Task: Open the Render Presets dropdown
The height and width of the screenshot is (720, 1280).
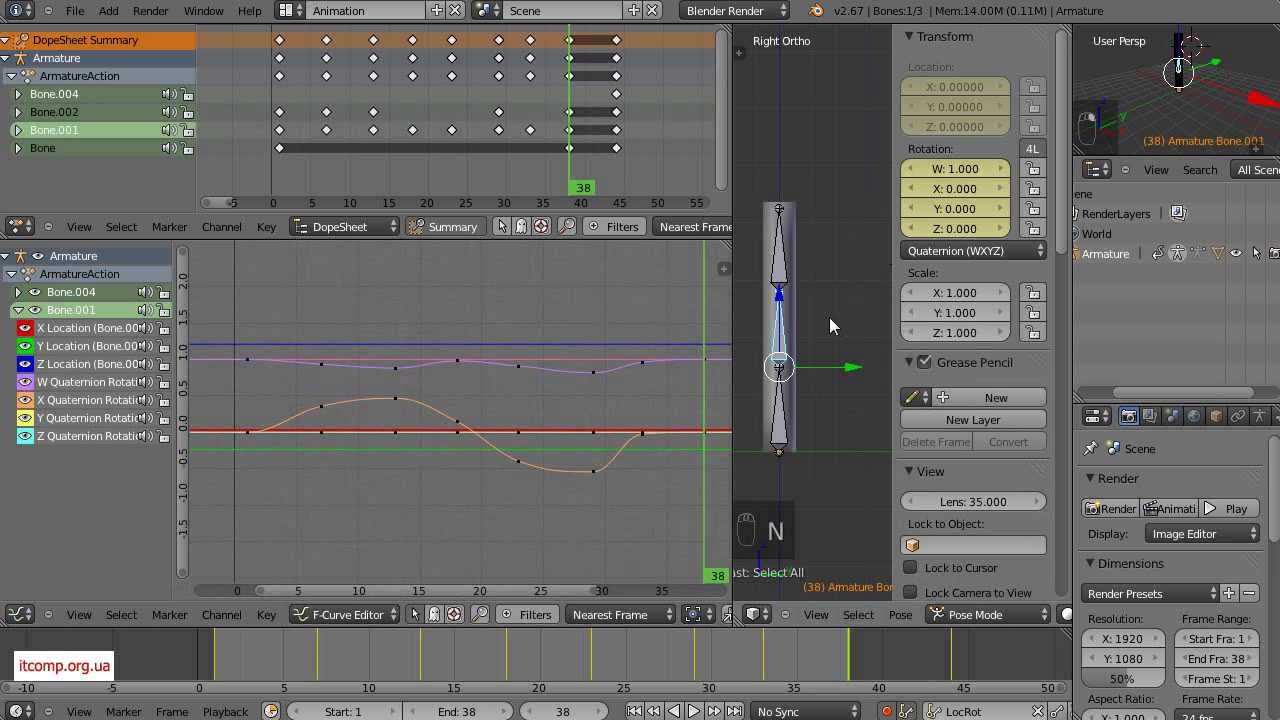Action: (x=1149, y=594)
